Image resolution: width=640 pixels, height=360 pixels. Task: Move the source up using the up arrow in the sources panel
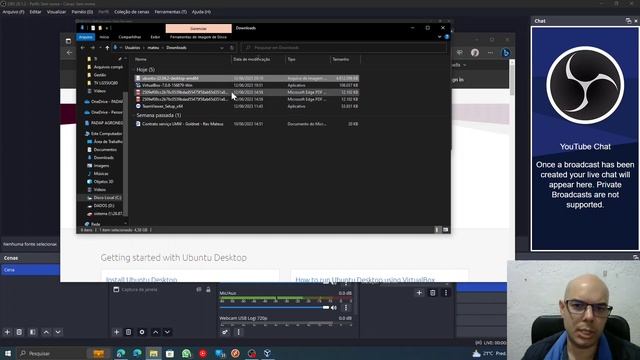(x=156, y=332)
